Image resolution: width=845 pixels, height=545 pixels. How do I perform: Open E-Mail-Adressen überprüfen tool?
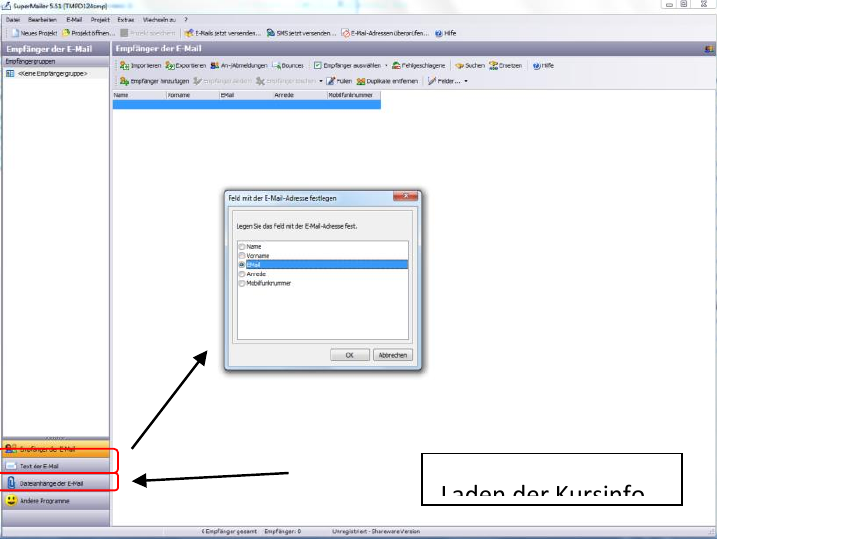click(x=385, y=33)
